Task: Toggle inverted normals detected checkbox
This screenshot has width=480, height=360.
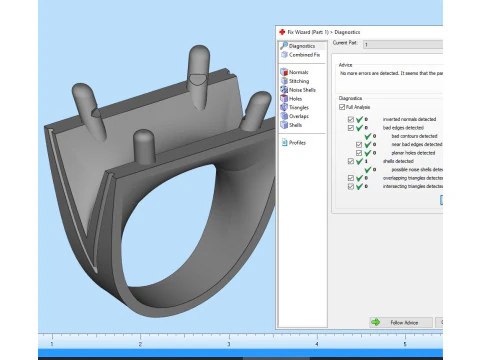Action: click(x=351, y=119)
